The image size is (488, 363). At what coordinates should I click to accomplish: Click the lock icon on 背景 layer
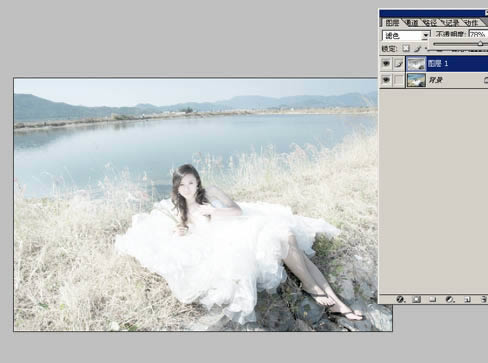point(486,80)
